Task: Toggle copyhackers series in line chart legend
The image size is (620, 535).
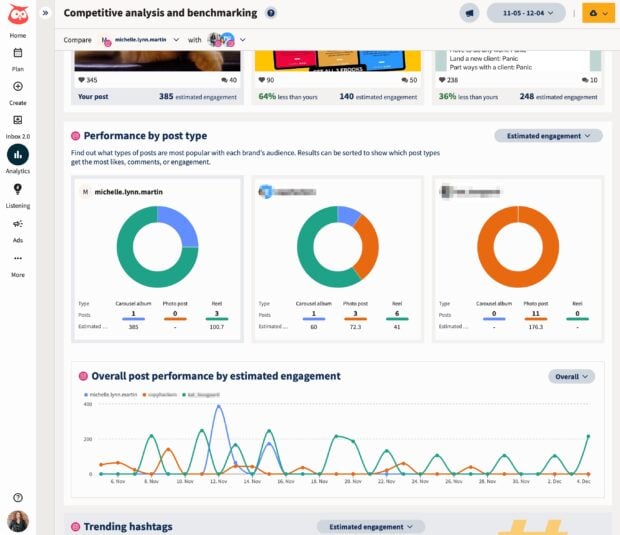Action: (166, 396)
